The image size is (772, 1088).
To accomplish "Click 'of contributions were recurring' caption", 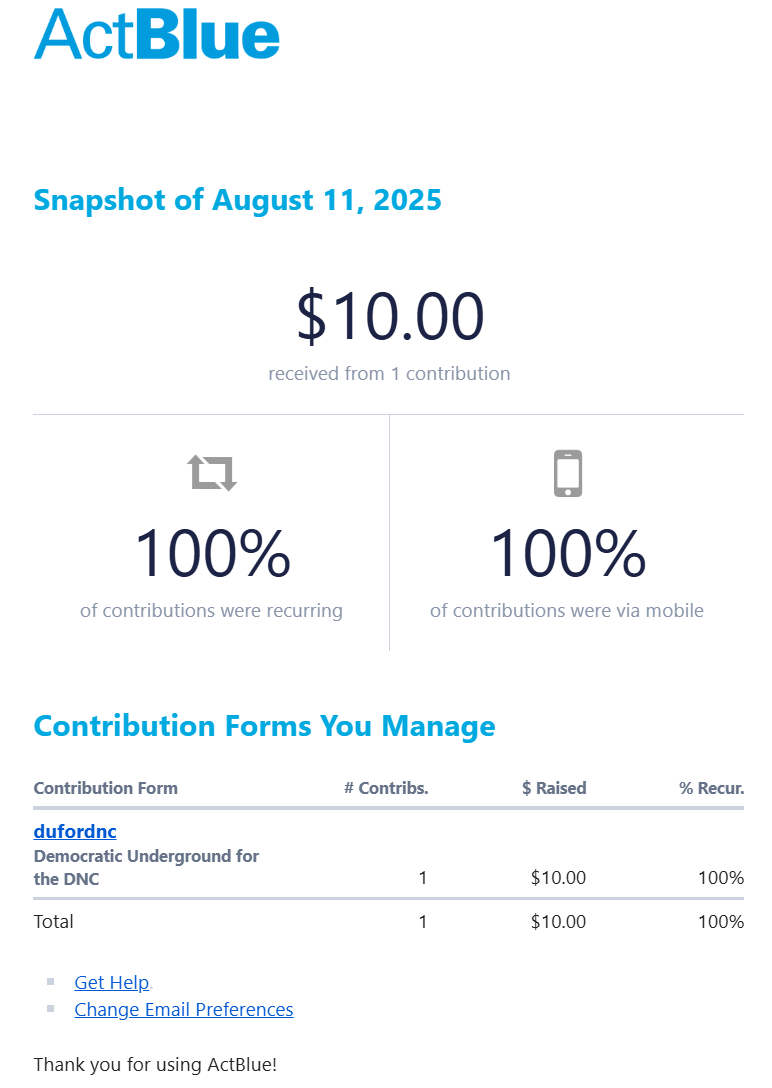I will tap(212, 611).
